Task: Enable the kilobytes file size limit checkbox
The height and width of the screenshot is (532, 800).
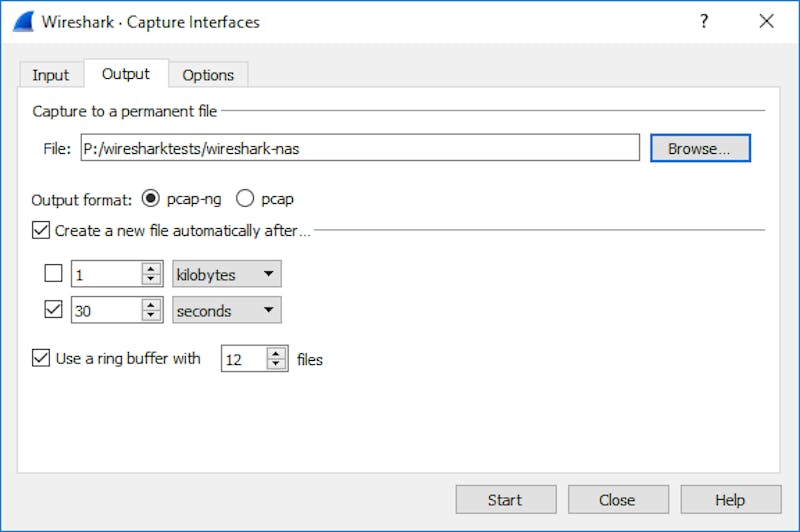Action: pos(55,274)
